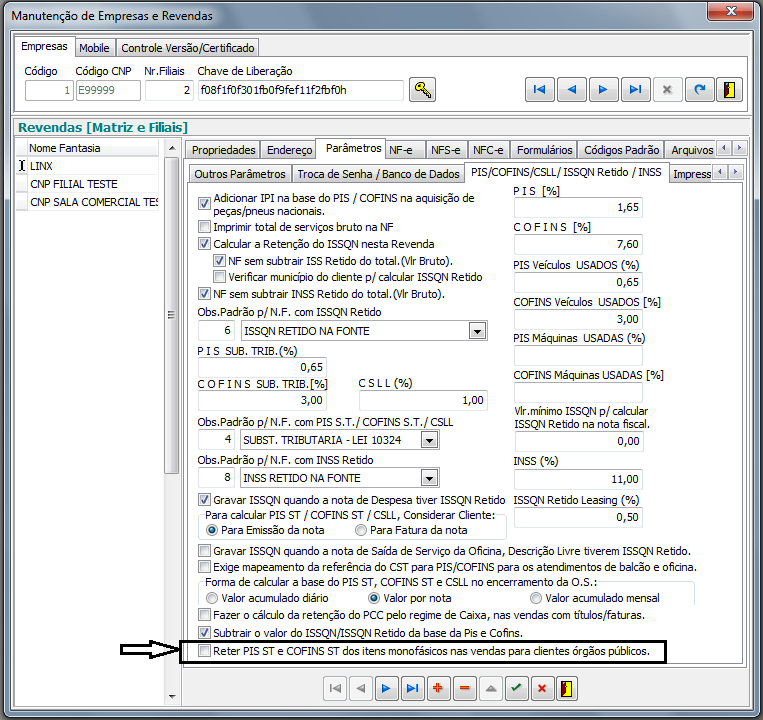
Task: Switch to the Mobile tab
Action: pyautogui.click(x=94, y=48)
